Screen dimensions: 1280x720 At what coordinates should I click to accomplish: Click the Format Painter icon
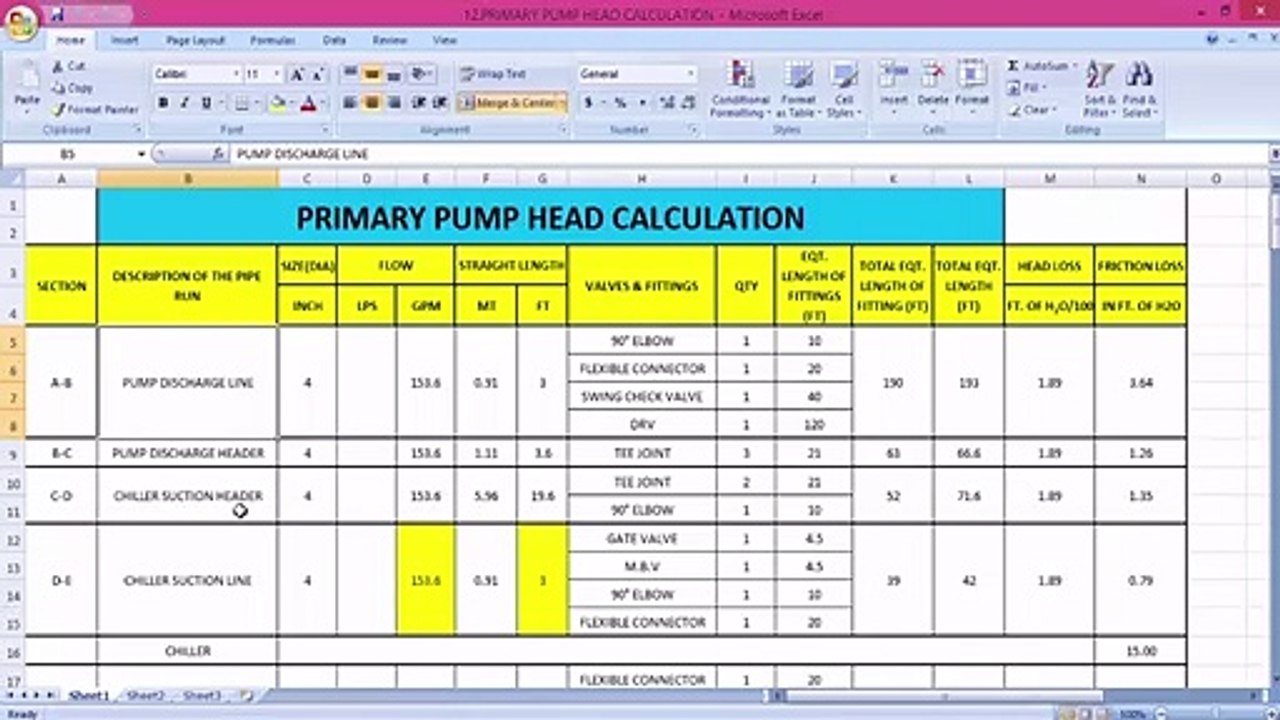[59, 110]
